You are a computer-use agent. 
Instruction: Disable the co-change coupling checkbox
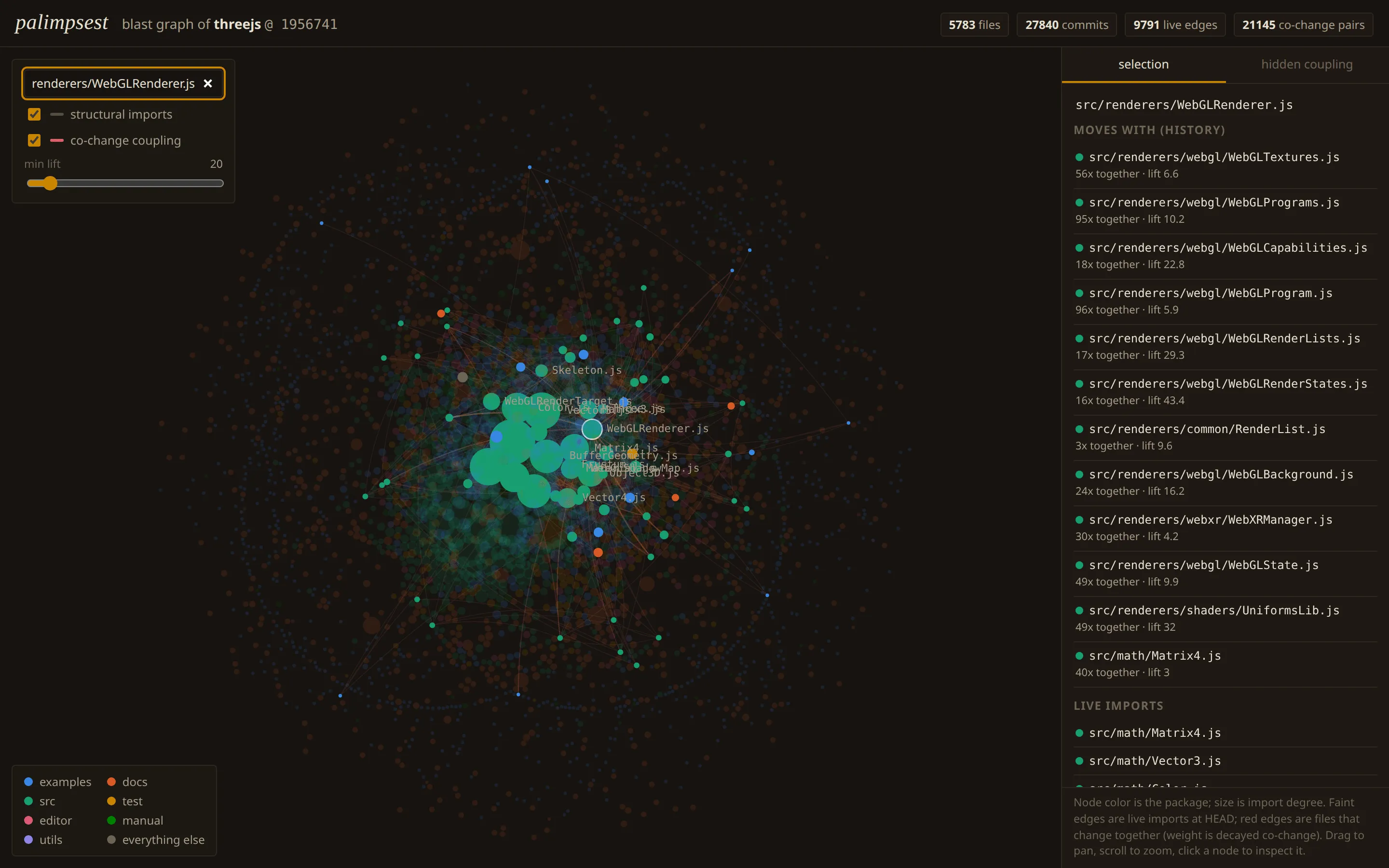34,140
